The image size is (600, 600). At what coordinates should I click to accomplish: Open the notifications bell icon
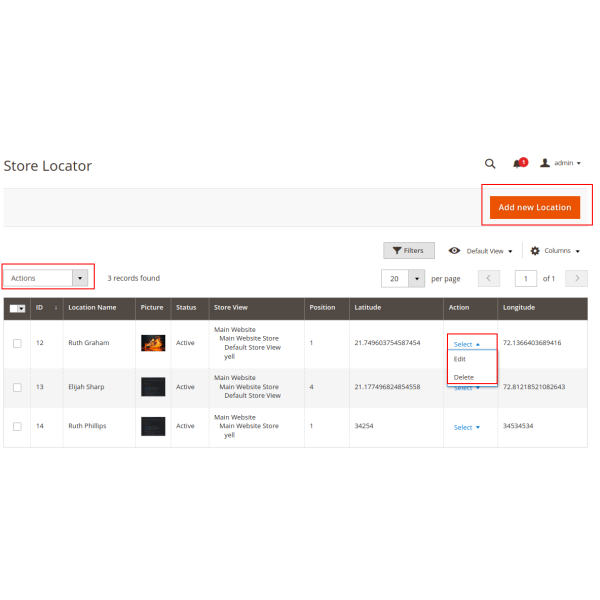coord(518,163)
